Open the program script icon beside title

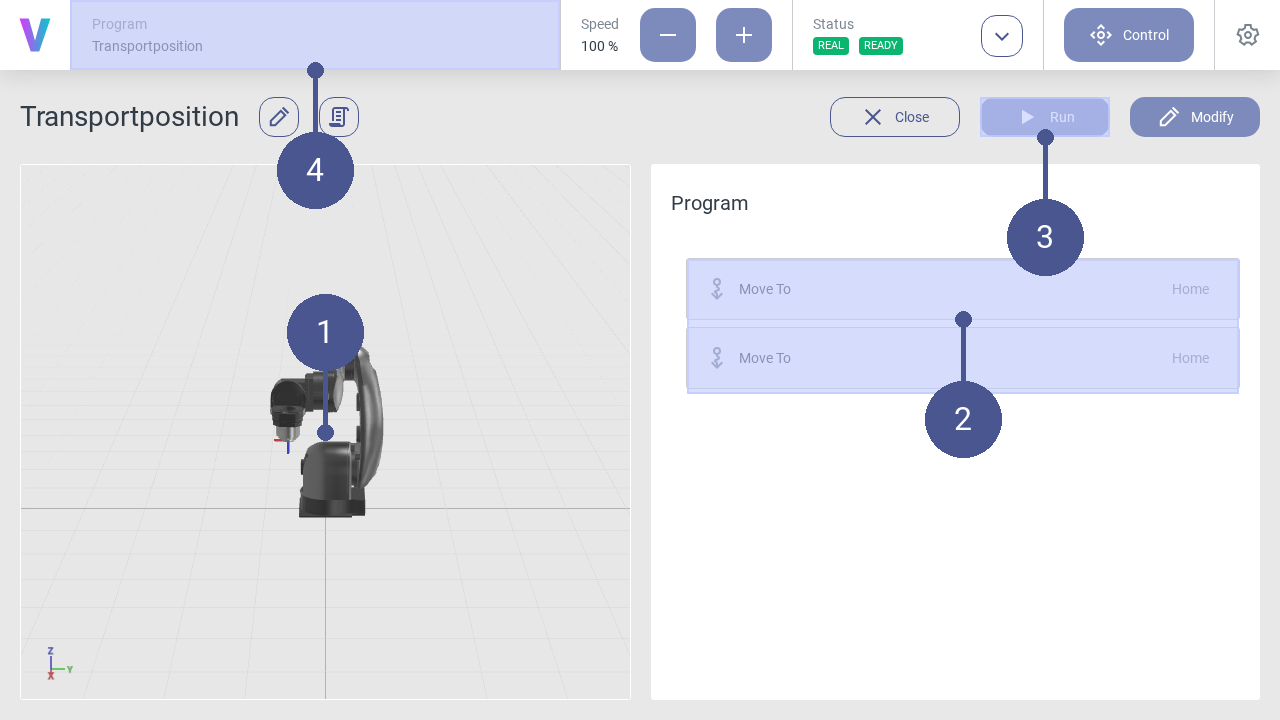point(339,117)
